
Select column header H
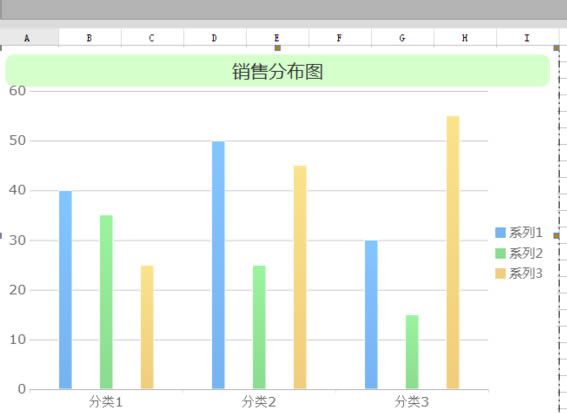coord(465,38)
